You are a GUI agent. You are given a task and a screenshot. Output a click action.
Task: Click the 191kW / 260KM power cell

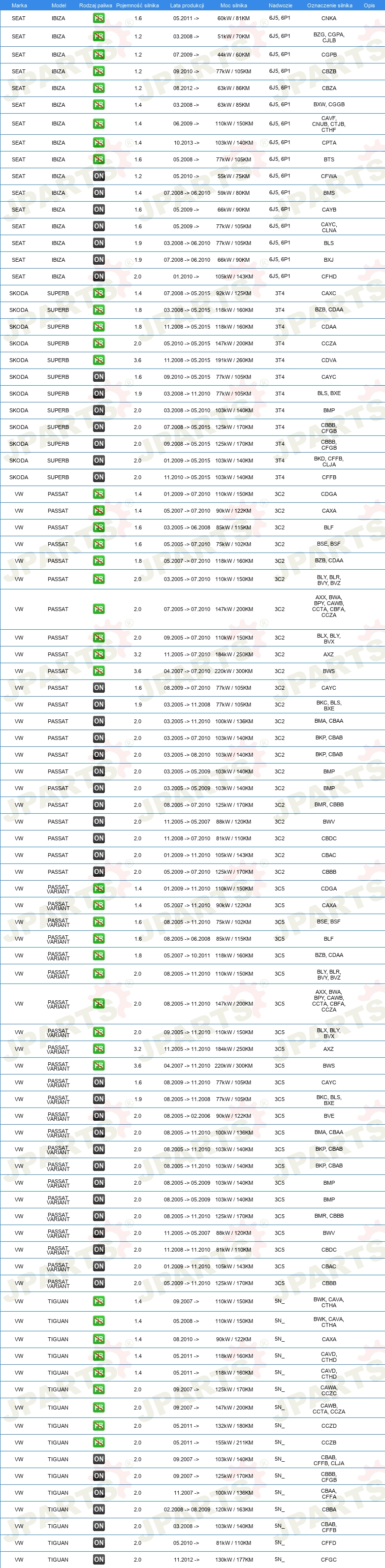pyautogui.click(x=234, y=360)
